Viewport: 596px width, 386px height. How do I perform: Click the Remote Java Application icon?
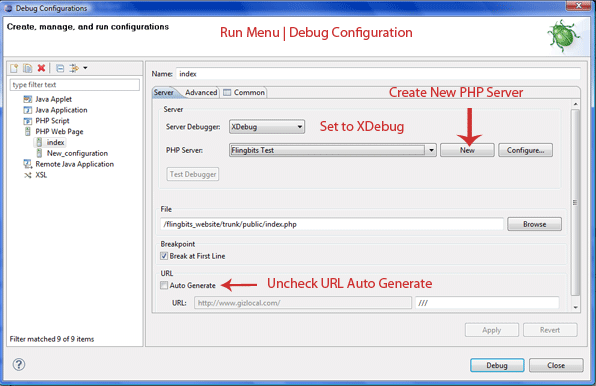[27, 164]
